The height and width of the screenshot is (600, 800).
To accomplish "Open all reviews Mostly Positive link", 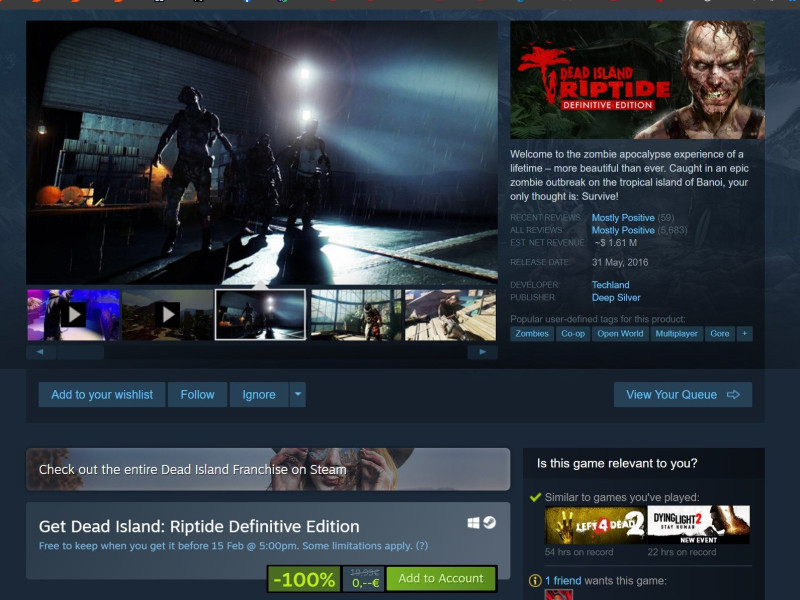I will pyautogui.click(x=623, y=230).
